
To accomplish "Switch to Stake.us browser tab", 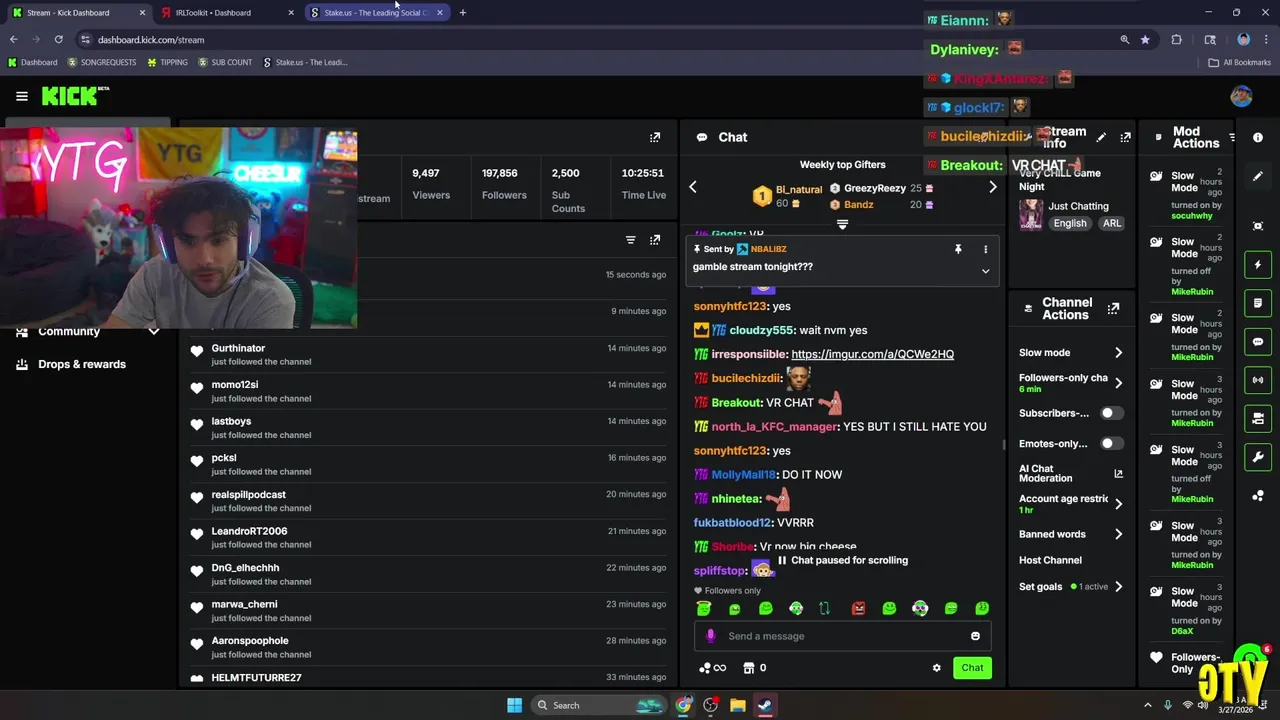I will [376, 13].
